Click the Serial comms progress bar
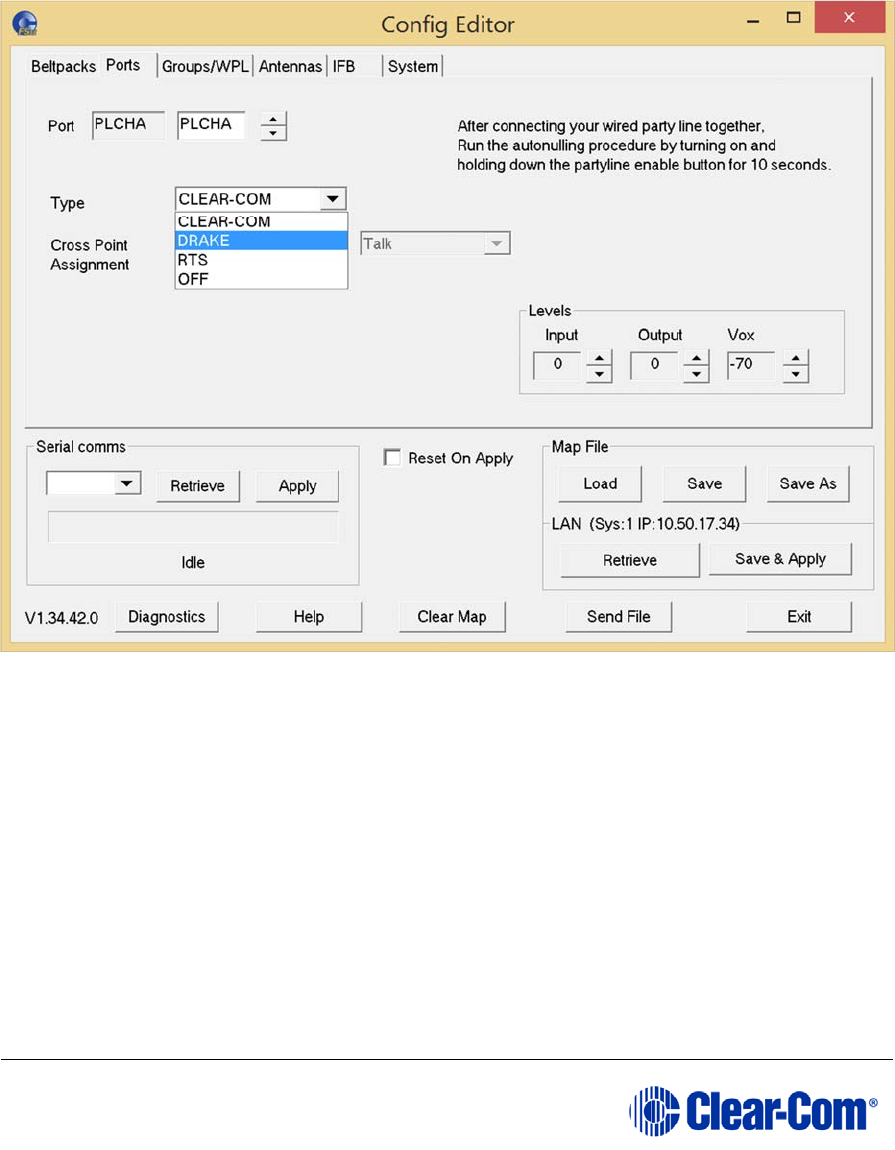 pyautogui.click(x=193, y=527)
